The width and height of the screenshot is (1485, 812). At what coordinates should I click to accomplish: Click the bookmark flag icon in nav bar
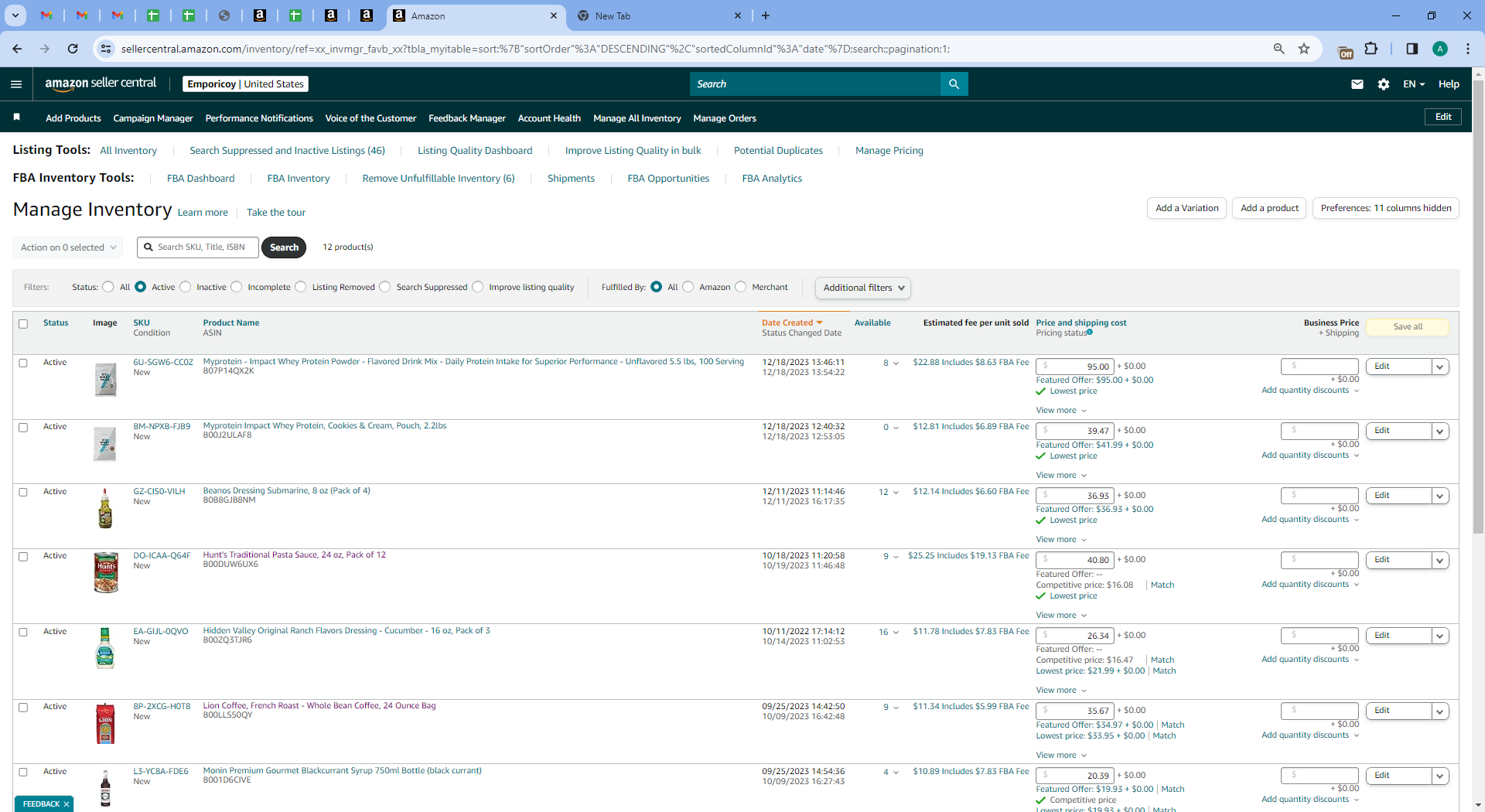[x=17, y=118]
